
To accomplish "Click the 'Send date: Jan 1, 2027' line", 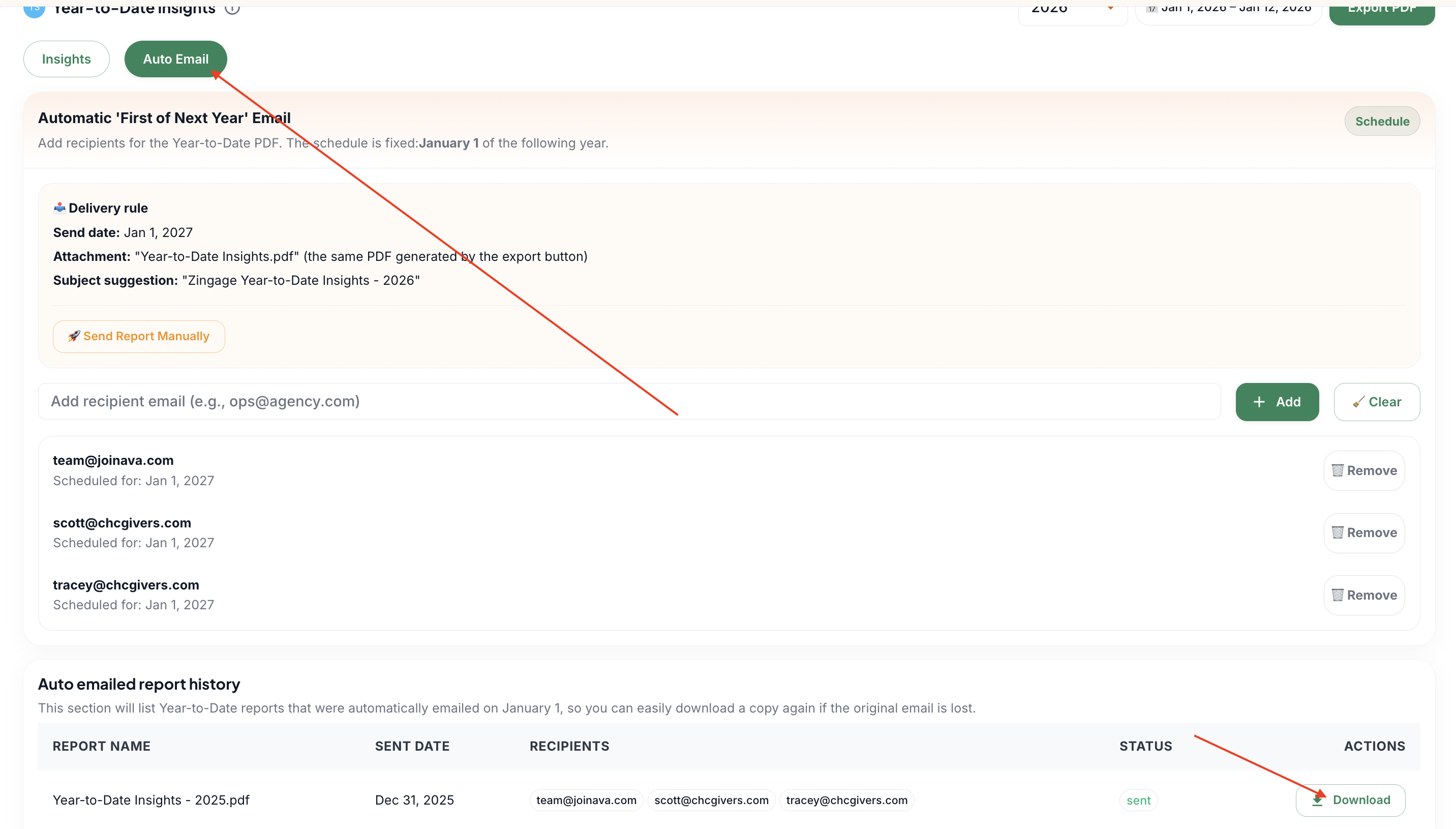I will (123, 233).
